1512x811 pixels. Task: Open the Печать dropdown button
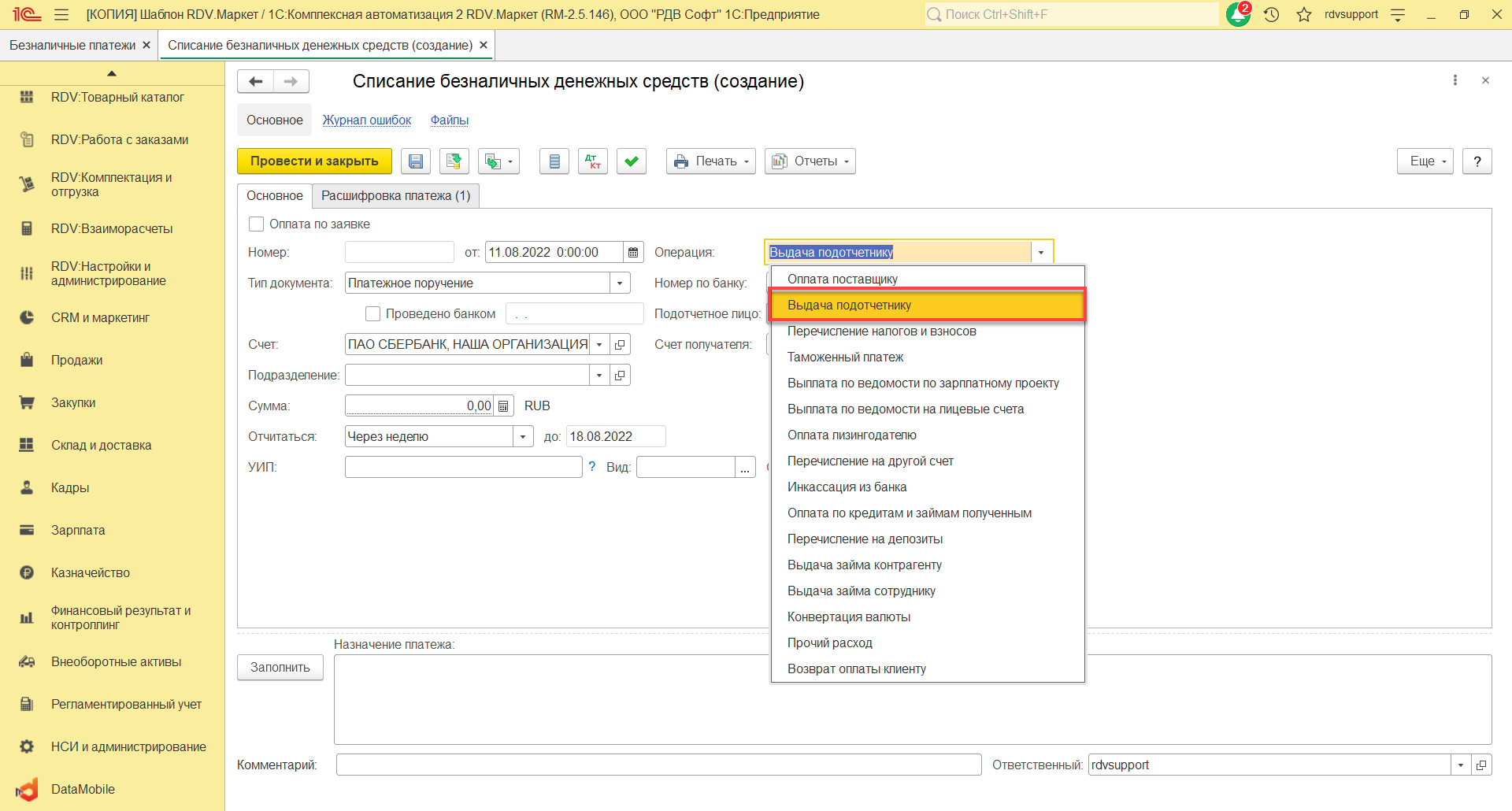coord(710,161)
